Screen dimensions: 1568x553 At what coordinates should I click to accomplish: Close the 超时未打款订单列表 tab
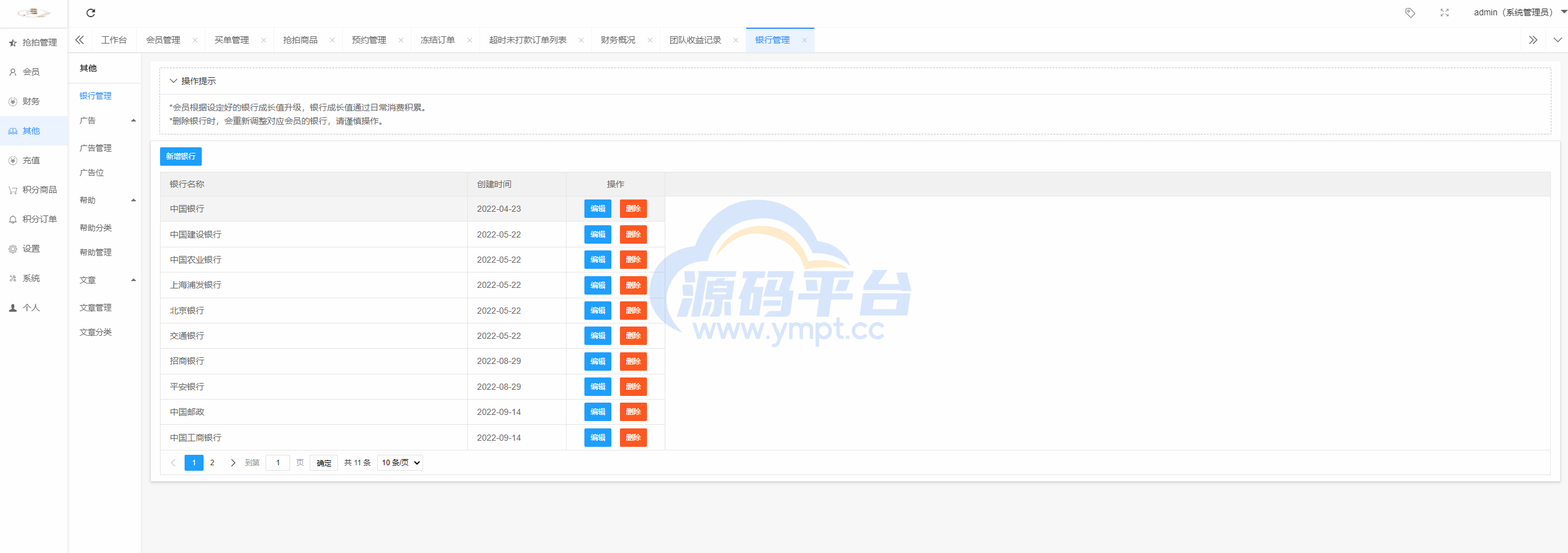coord(581,41)
